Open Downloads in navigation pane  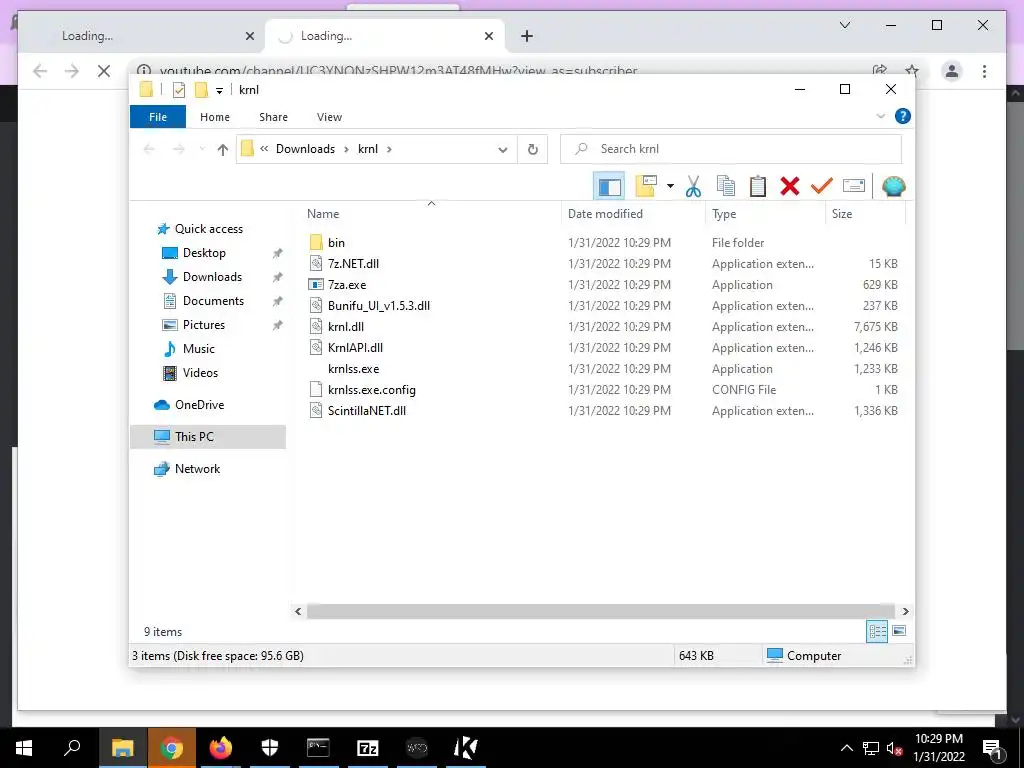(212, 277)
